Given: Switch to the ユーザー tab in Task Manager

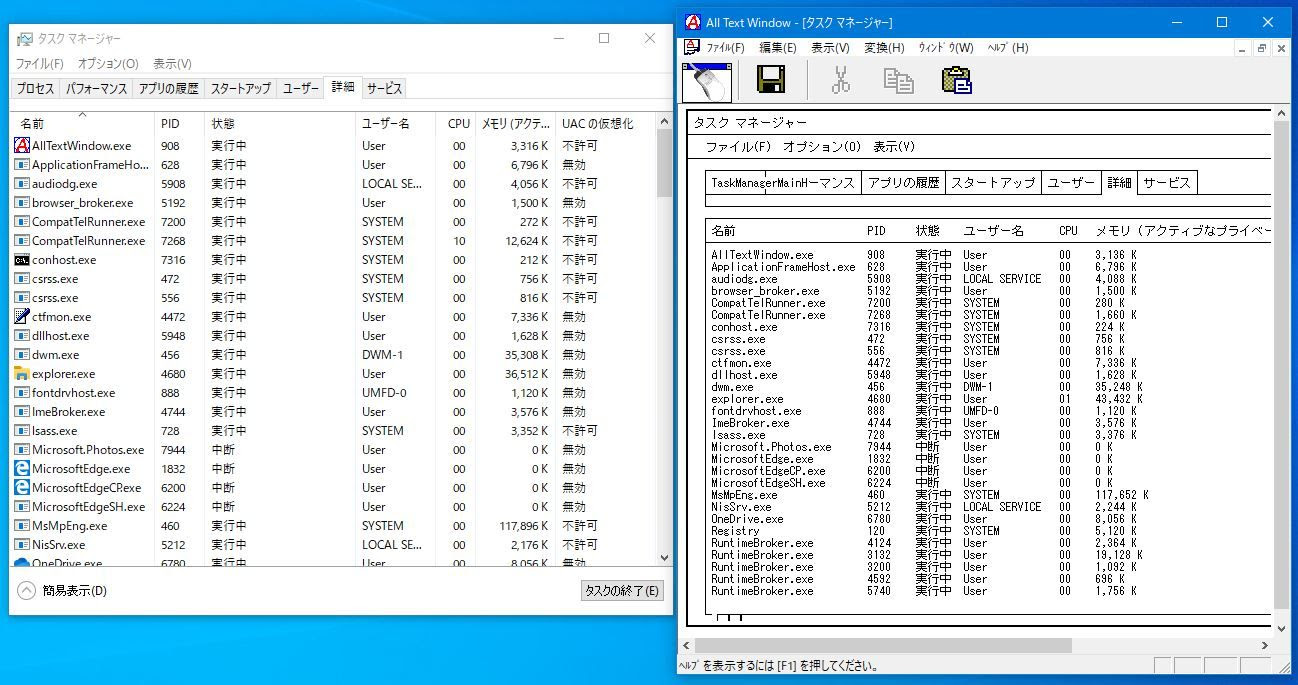Looking at the screenshot, I should (x=301, y=88).
